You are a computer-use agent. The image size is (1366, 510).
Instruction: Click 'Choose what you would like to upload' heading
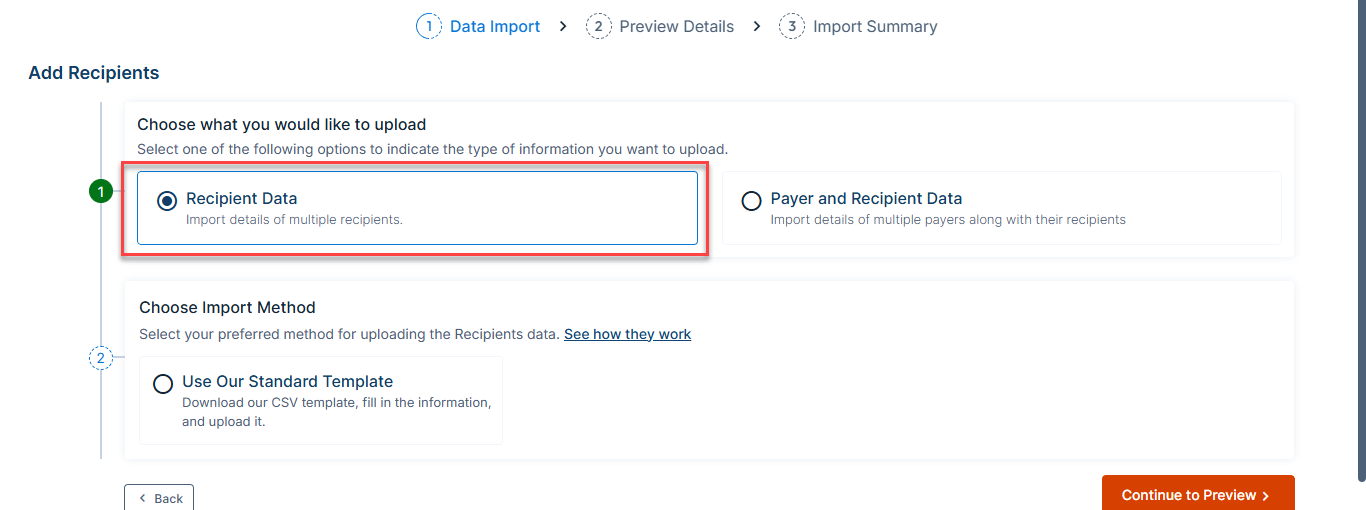point(282,125)
